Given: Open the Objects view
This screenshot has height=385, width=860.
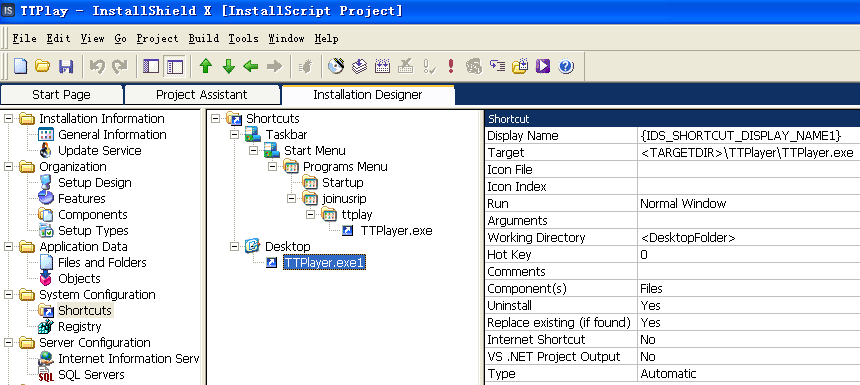Looking at the screenshot, I should tap(79, 279).
